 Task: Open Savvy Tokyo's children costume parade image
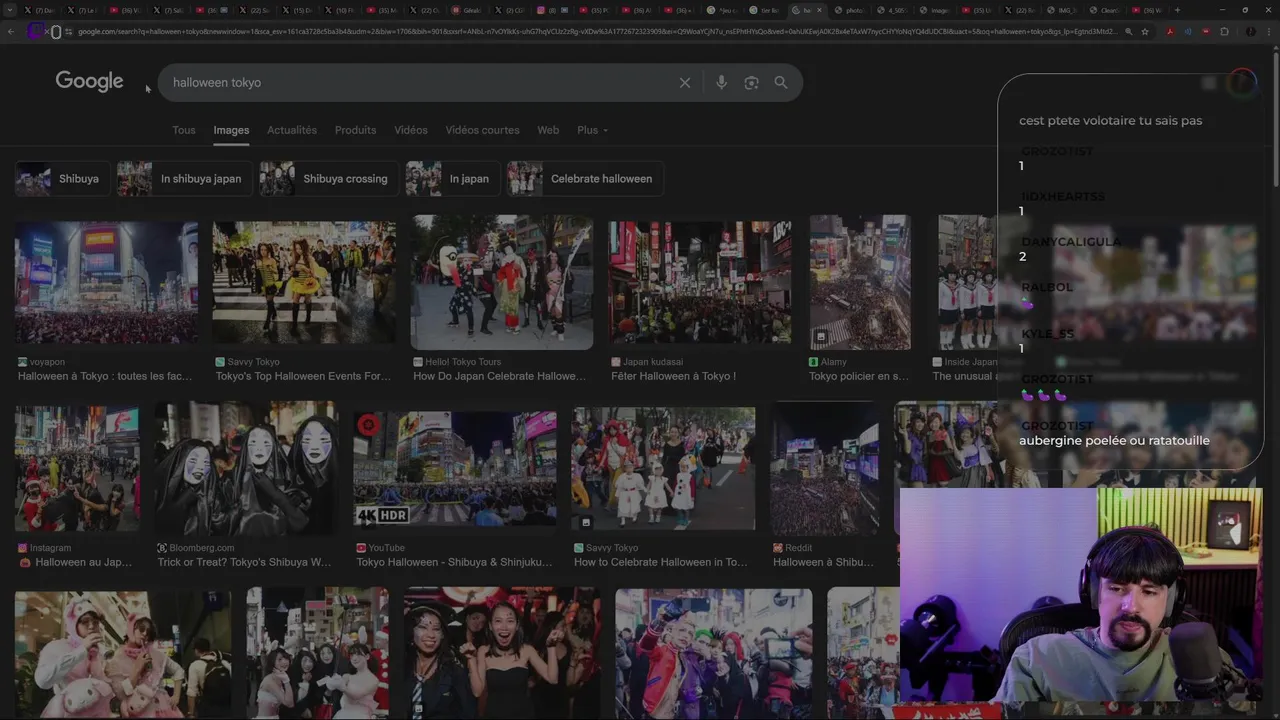(x=663, y=468)
